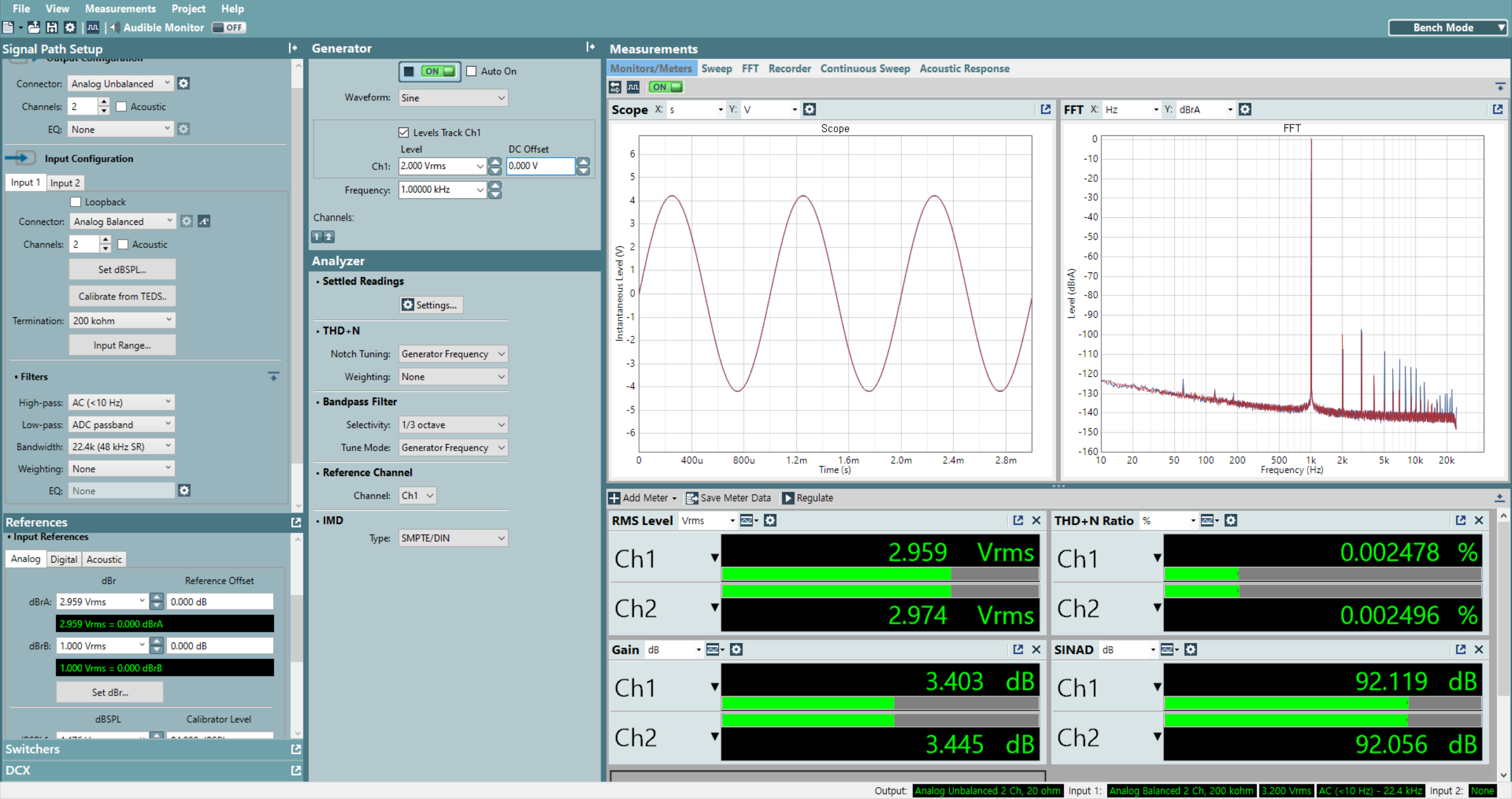Open project settings gear in top toolbar
1512x799 pixels.
point(70,27)
